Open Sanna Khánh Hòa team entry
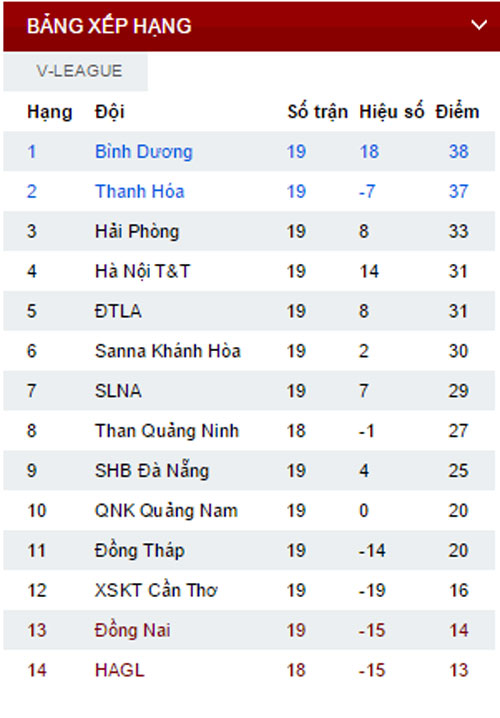500x718 pixels. coord(168,351)
